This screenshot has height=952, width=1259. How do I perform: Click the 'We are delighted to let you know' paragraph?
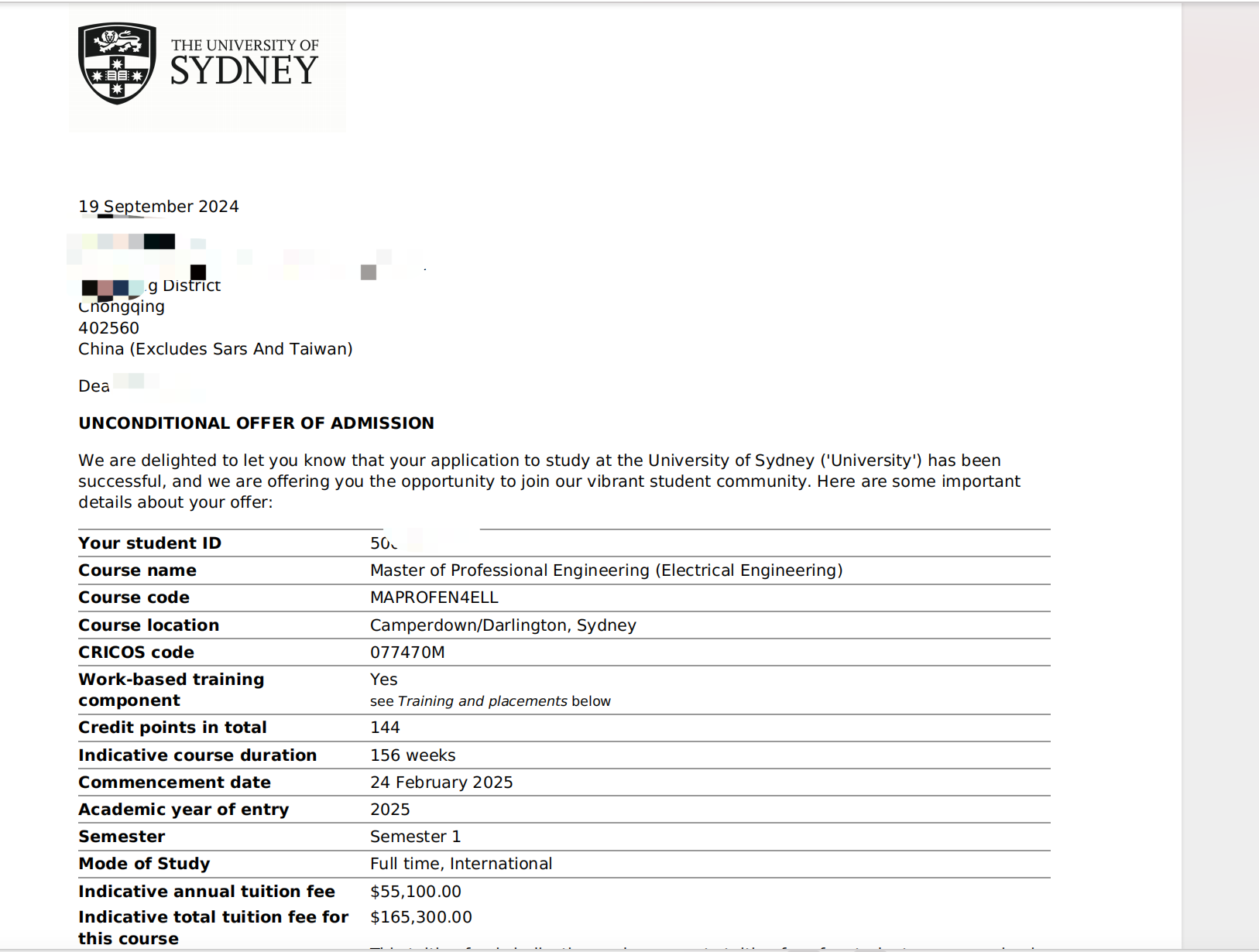550,481
